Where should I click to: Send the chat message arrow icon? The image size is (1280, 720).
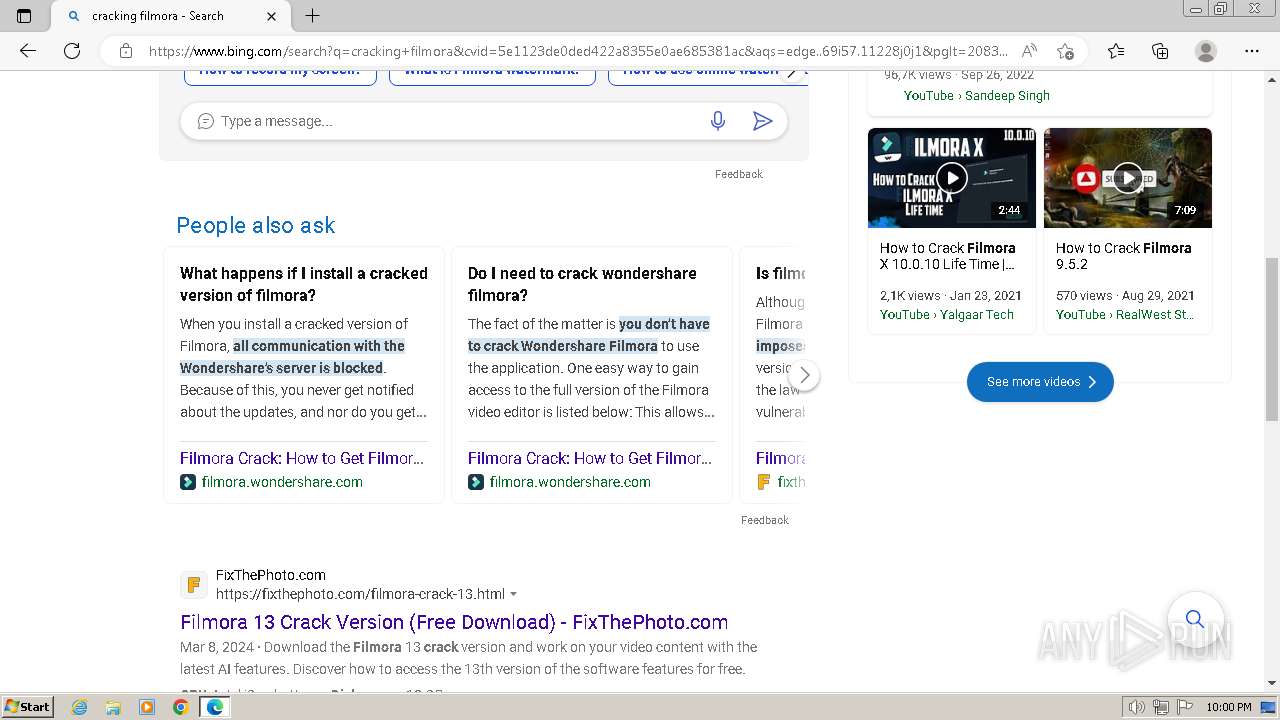(x=762, y=121)
